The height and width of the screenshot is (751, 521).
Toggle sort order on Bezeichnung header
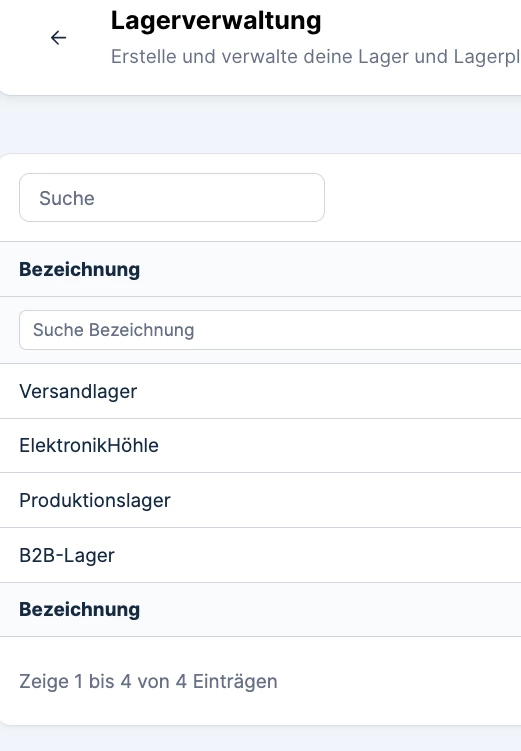(79, 269)
